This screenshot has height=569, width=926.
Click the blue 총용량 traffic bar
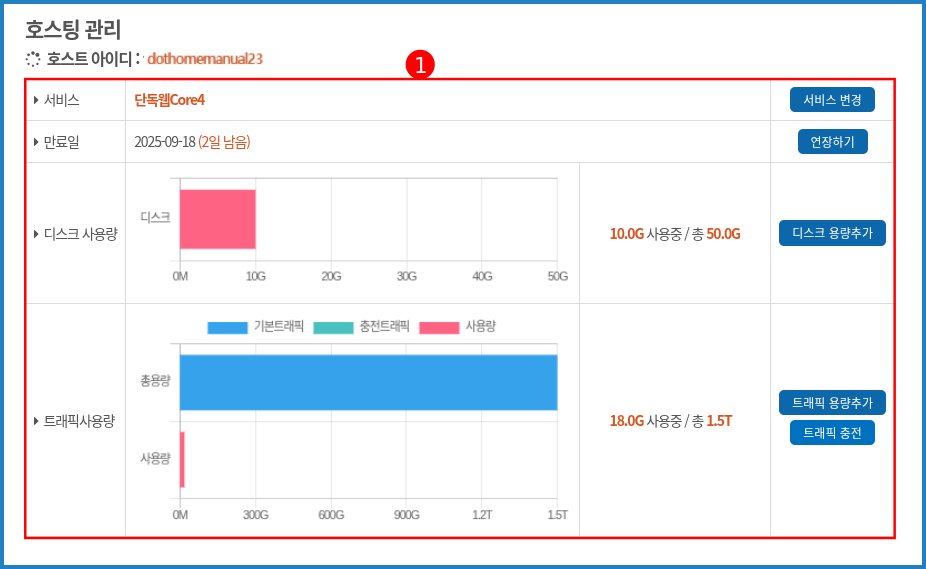(x=368, y=382)
